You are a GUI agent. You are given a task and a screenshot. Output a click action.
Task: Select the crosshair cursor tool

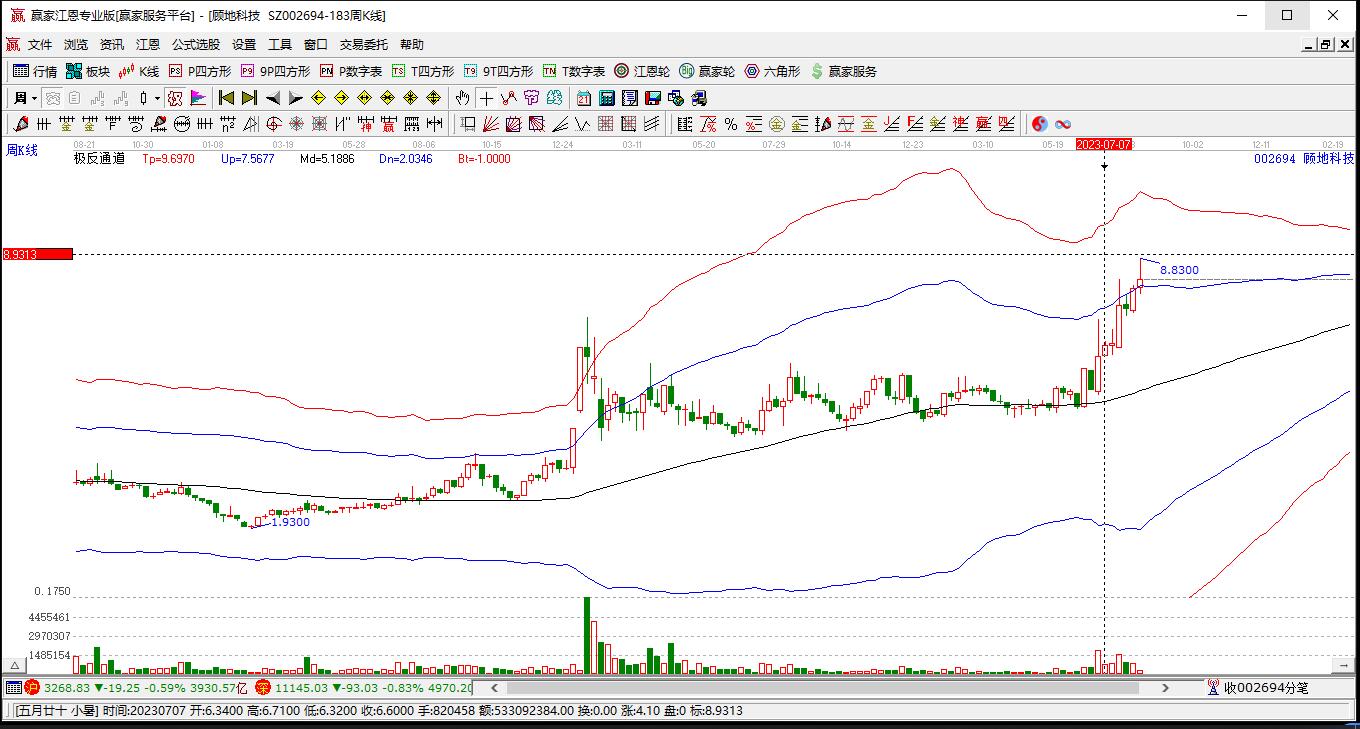coord(486,98)
